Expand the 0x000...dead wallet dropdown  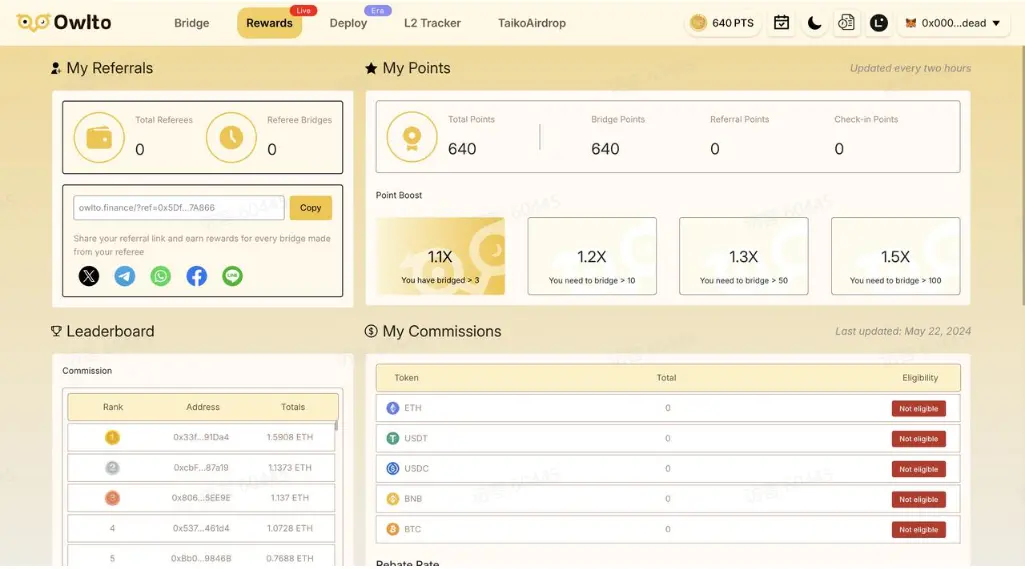click(953, 23)
